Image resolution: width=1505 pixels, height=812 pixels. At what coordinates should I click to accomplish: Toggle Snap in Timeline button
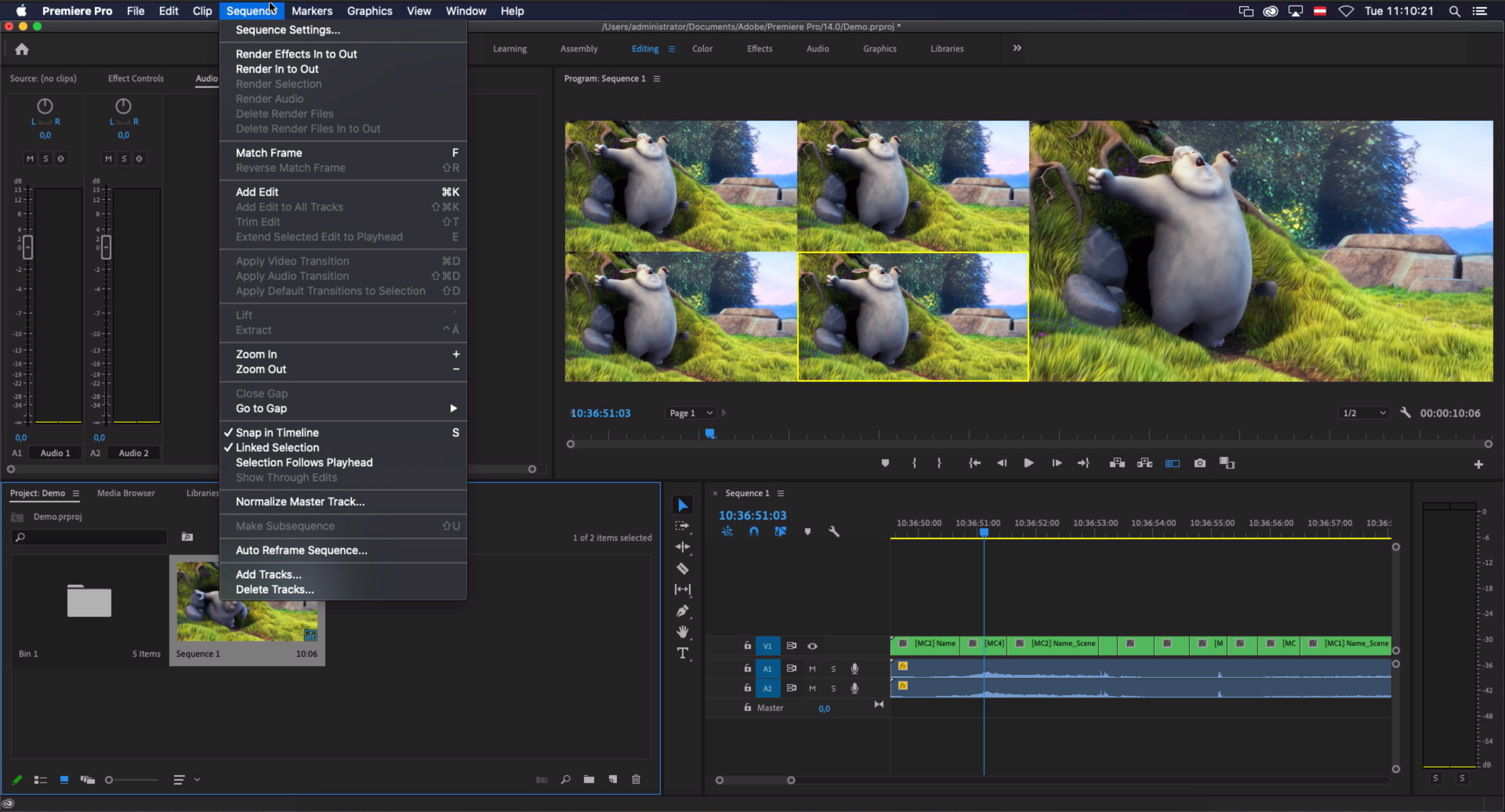pos(754,531)
